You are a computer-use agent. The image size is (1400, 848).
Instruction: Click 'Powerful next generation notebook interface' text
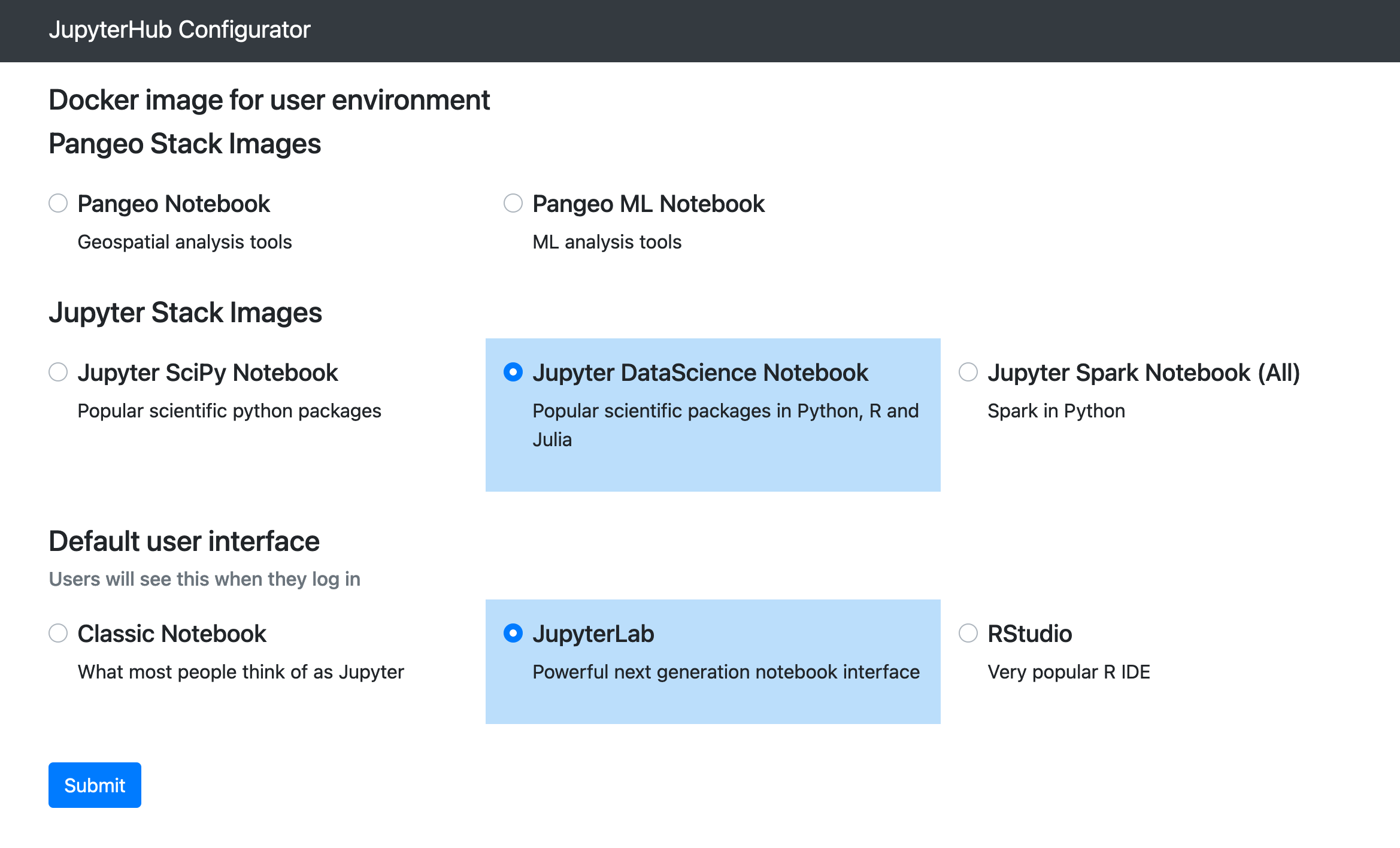pyautogui.click(x=726, y=672)
